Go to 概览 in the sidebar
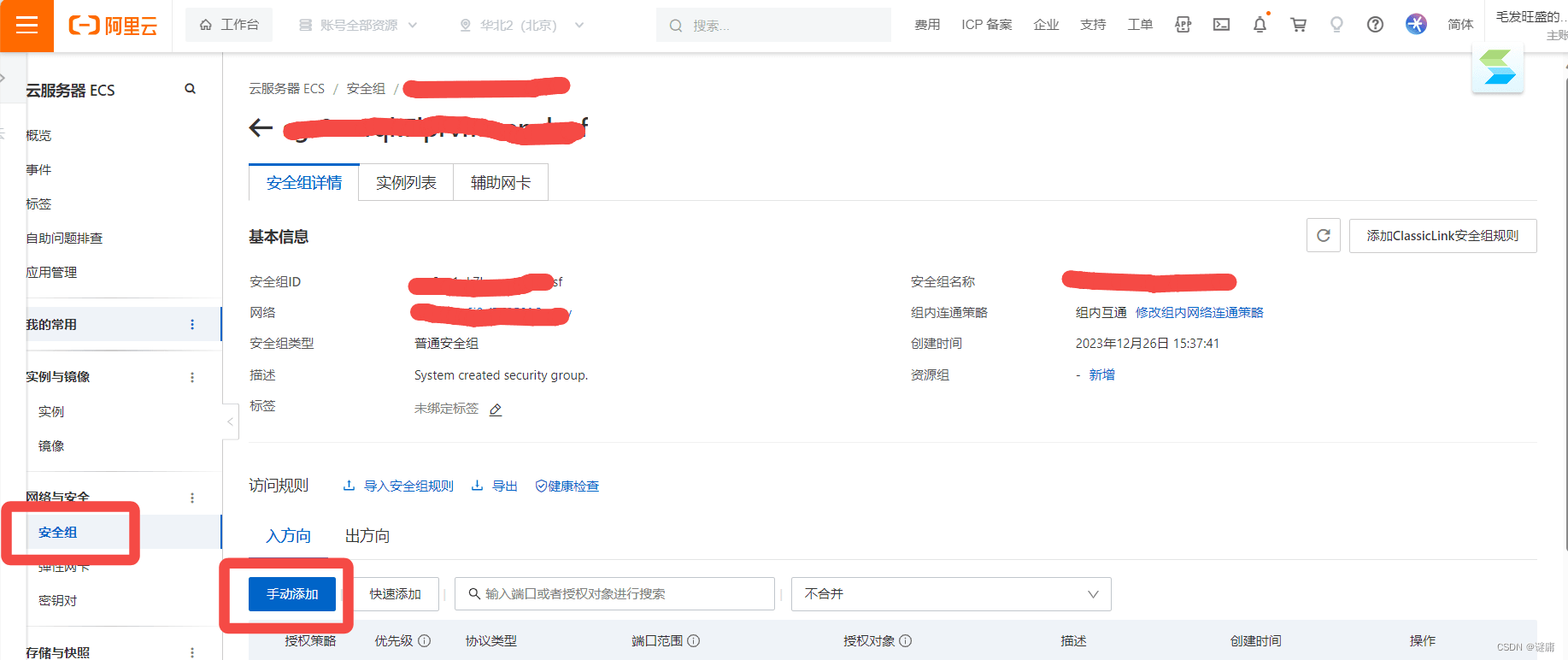 [x=38, y=135]
